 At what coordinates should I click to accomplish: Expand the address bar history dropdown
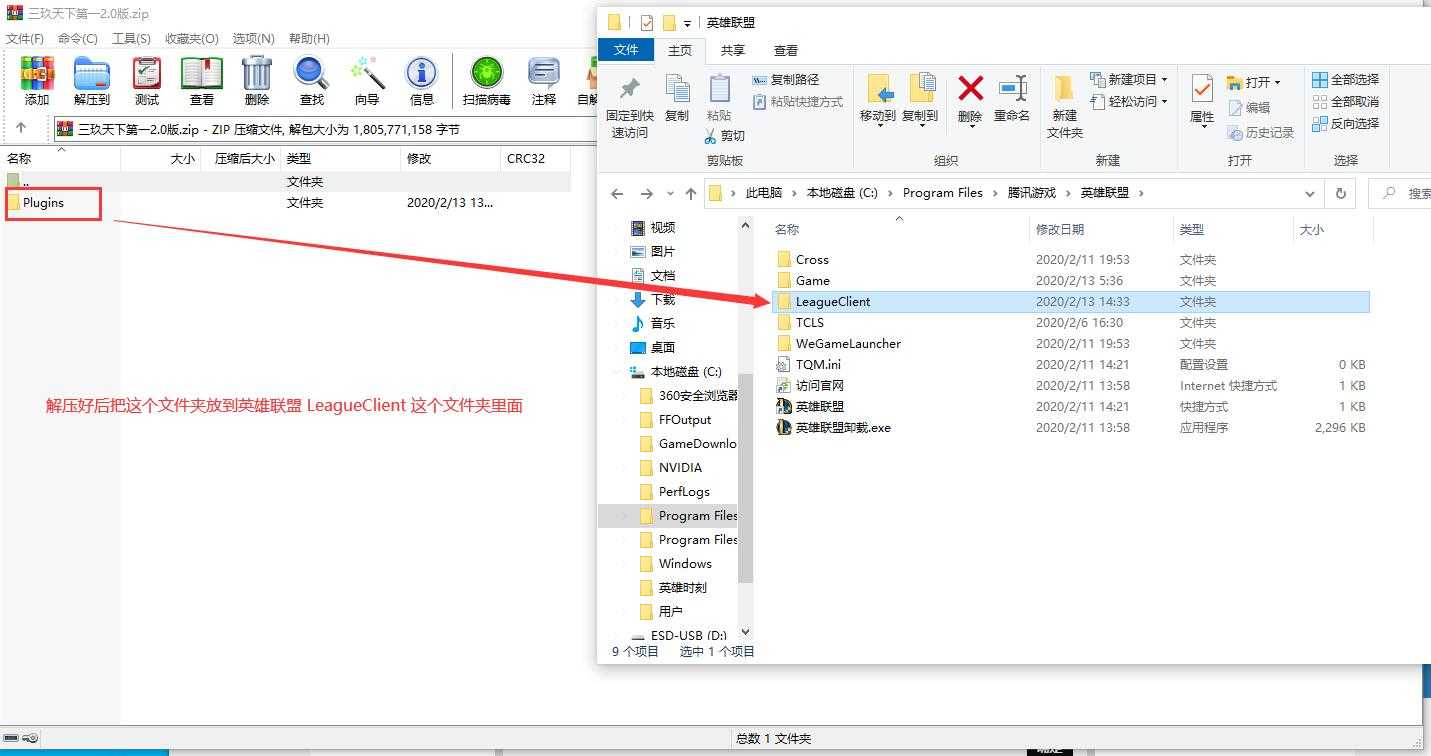1310,194
